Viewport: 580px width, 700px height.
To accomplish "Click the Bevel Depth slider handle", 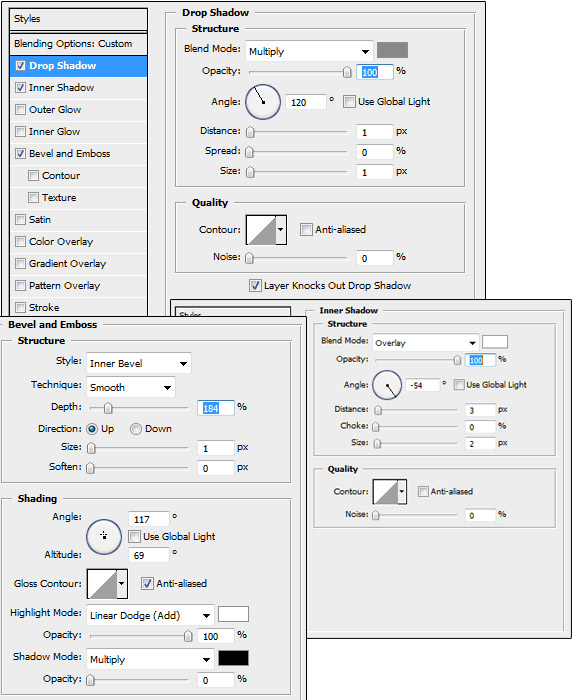I will tap(108, 408).
